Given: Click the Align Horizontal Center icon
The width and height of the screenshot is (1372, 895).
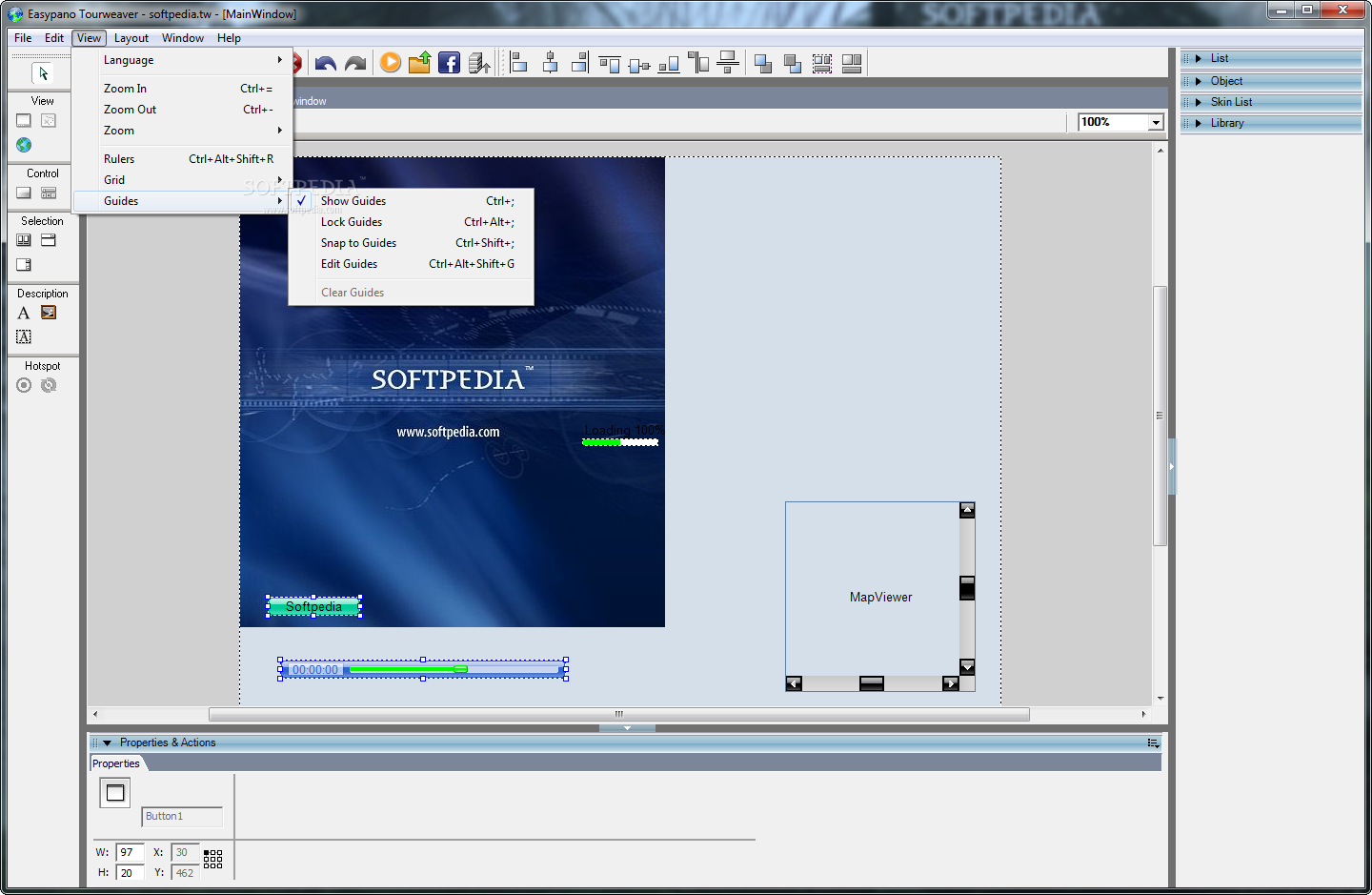Looking at the screenshot, I should pyautogui.click(x=550, y=63).
